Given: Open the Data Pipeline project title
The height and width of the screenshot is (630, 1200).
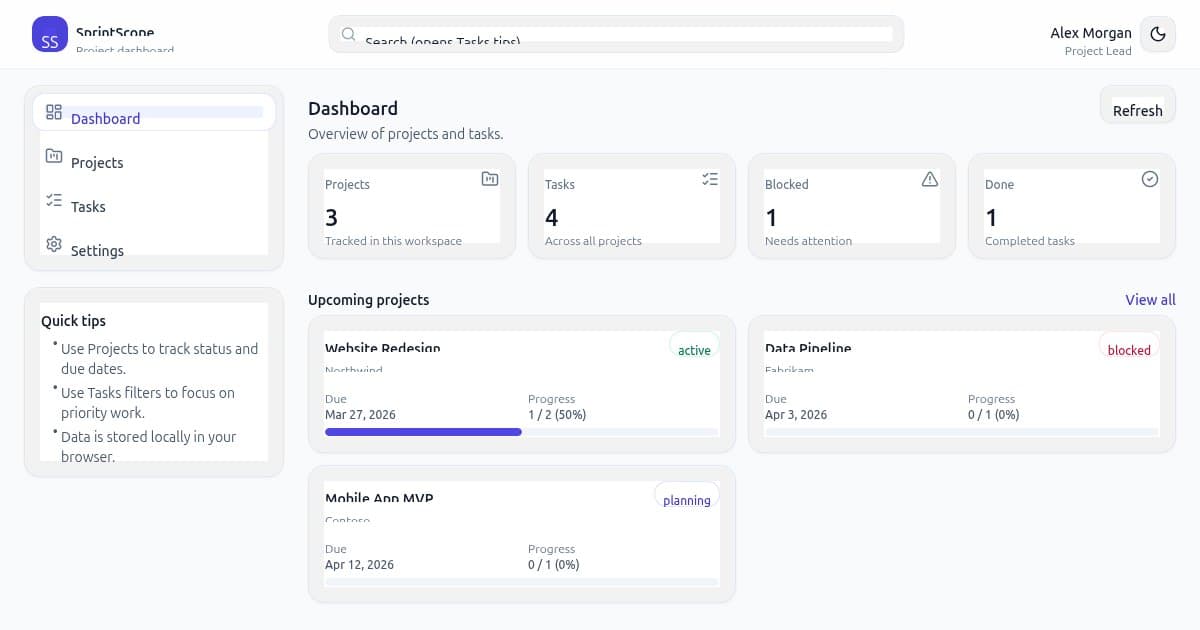Looking at the screenshot, I should [808, 348].
